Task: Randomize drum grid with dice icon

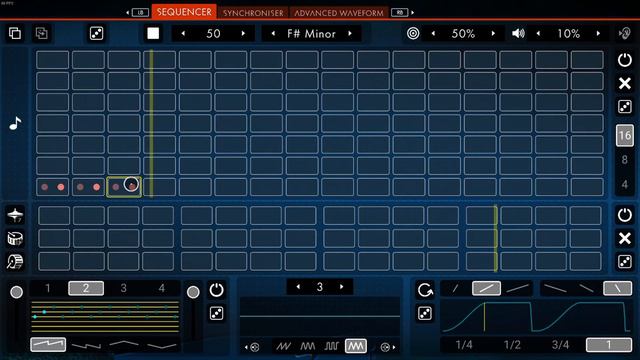Action: (x=624, y=262)
